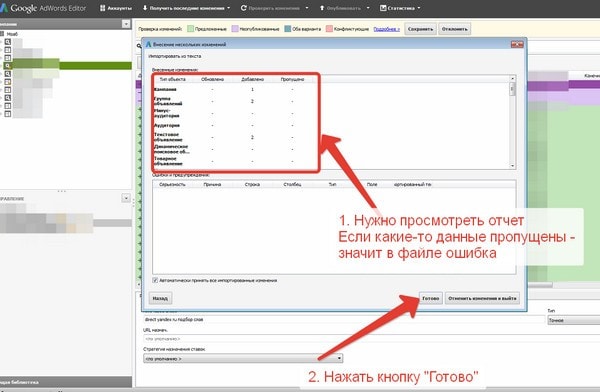
Task: Open the Аккаунты accounts grid icon
Action: [x=103, y=8]
